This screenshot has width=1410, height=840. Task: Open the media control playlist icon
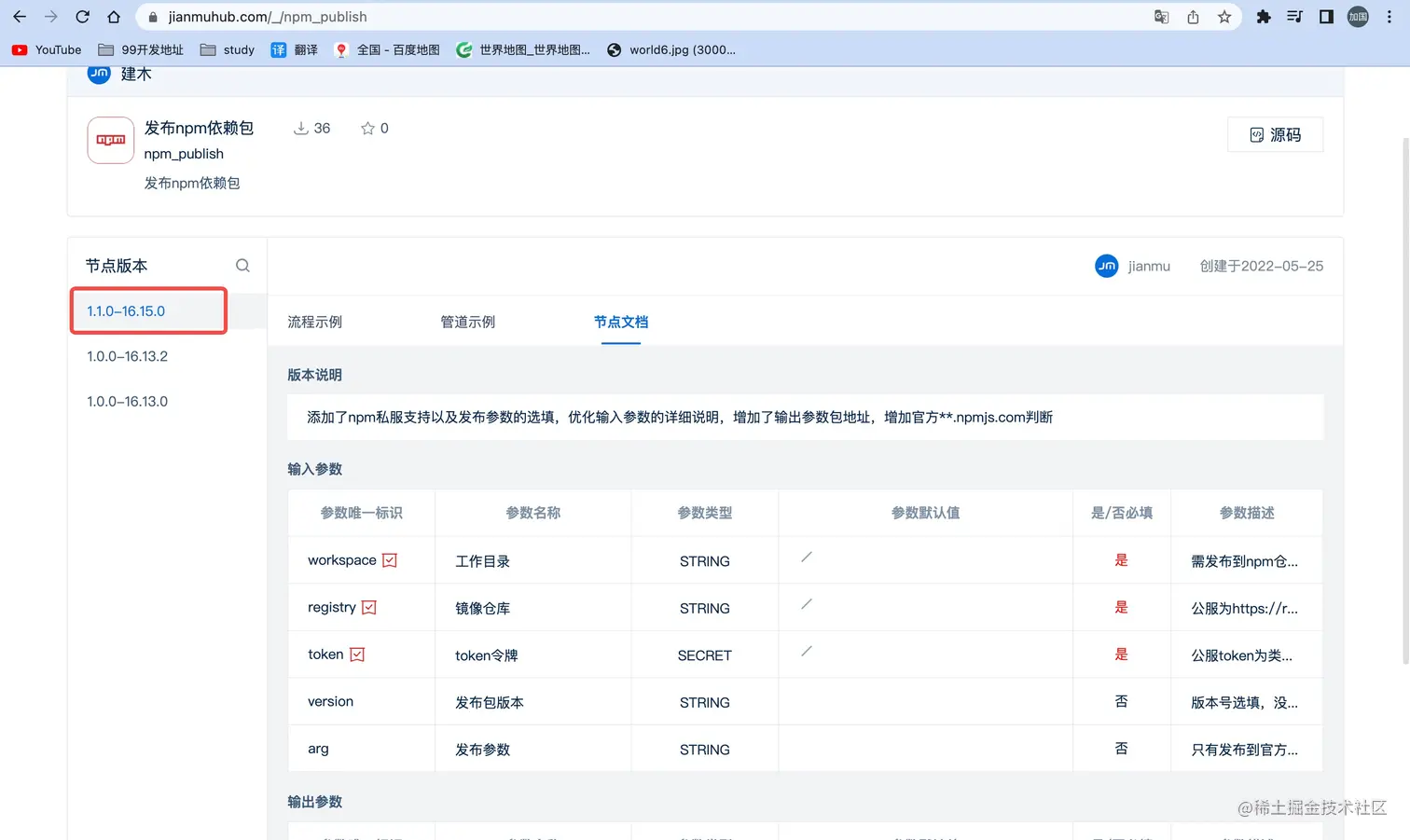point(1294,17)
